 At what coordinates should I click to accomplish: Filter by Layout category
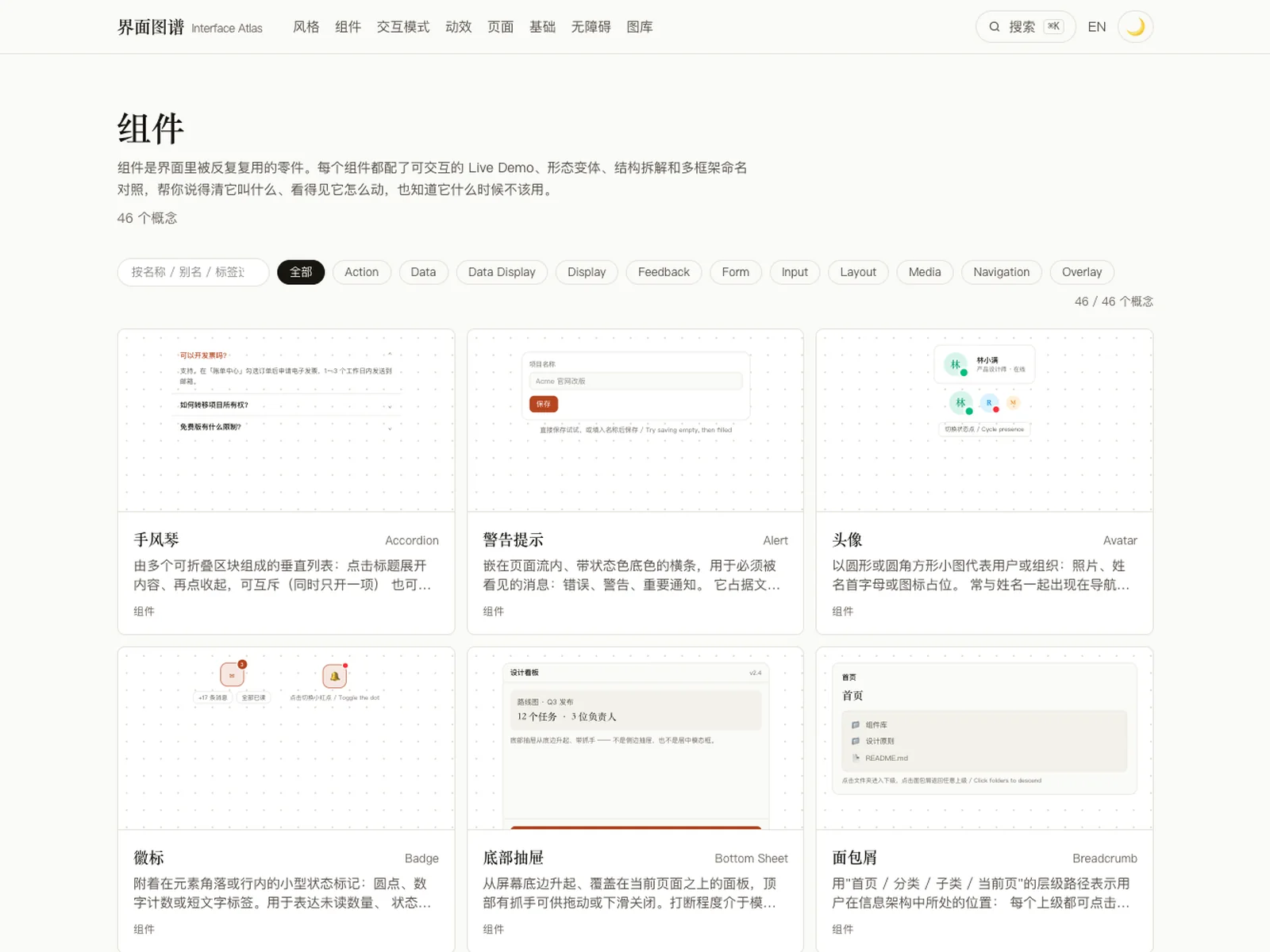[x=858, y=272]
